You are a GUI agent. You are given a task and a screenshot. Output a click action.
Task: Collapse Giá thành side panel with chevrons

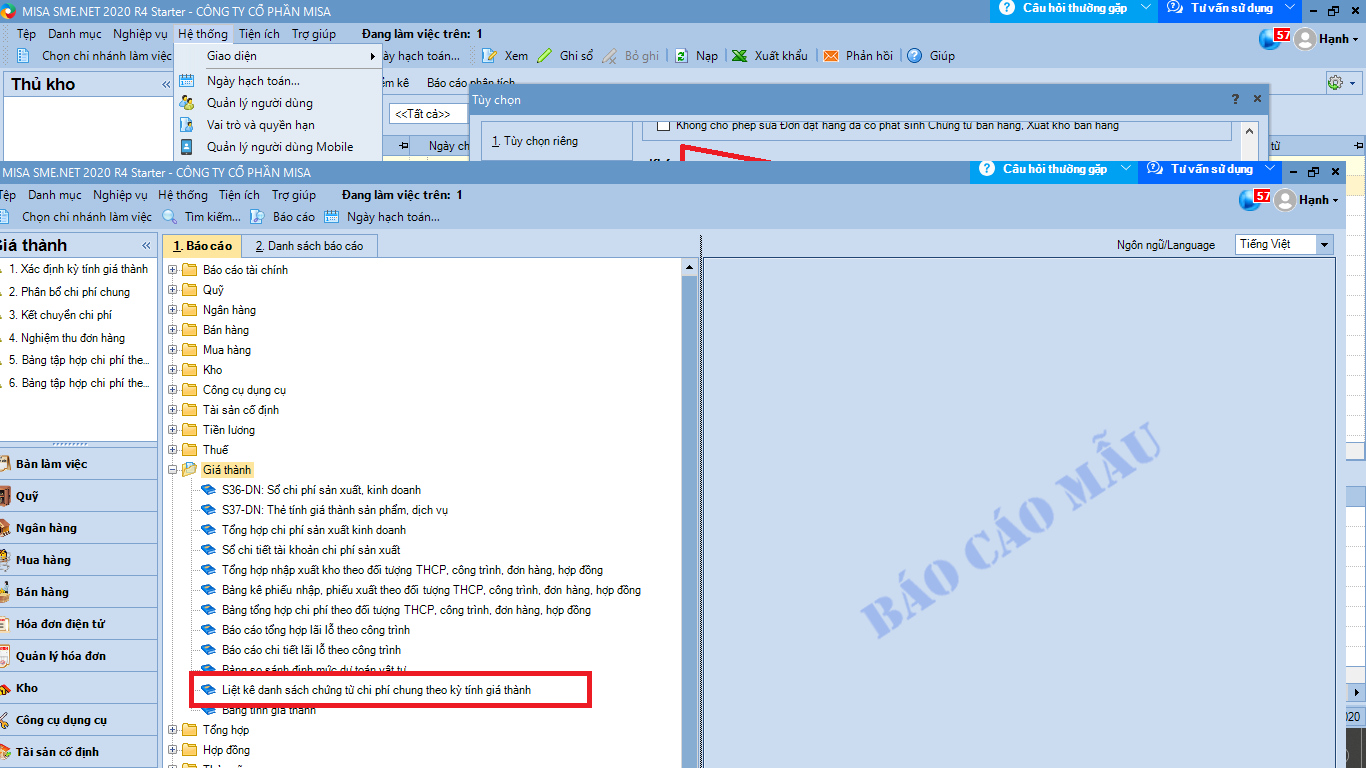pyautogui.click(x=146, y=245)
